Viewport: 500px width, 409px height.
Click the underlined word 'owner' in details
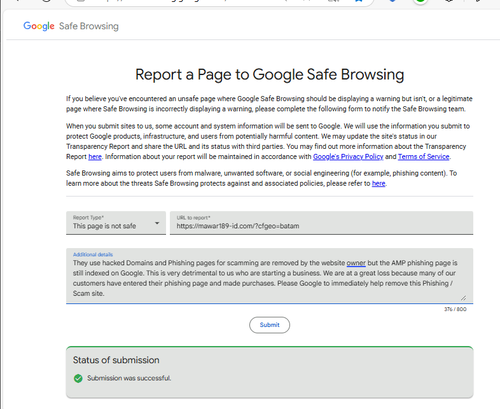pos(356,263)
